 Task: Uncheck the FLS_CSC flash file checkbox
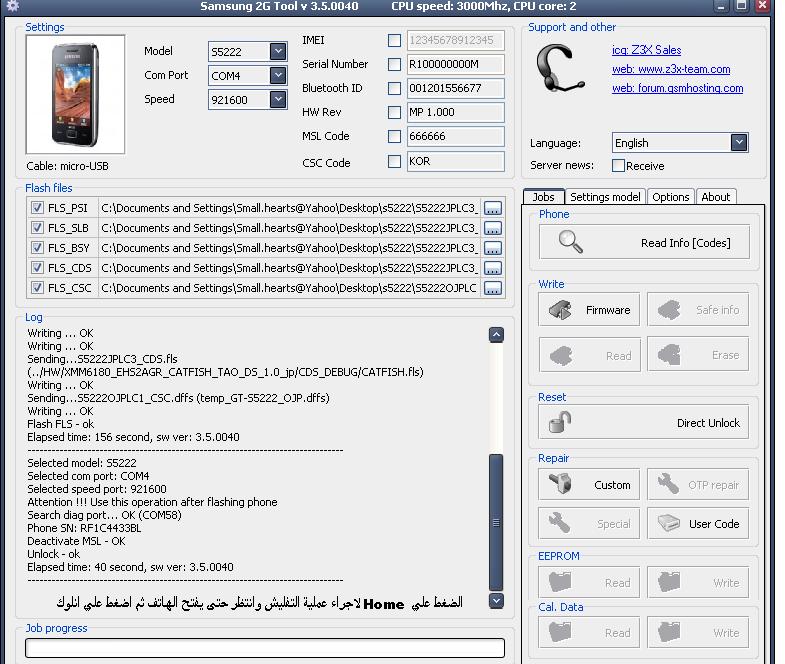pos(37,287)
